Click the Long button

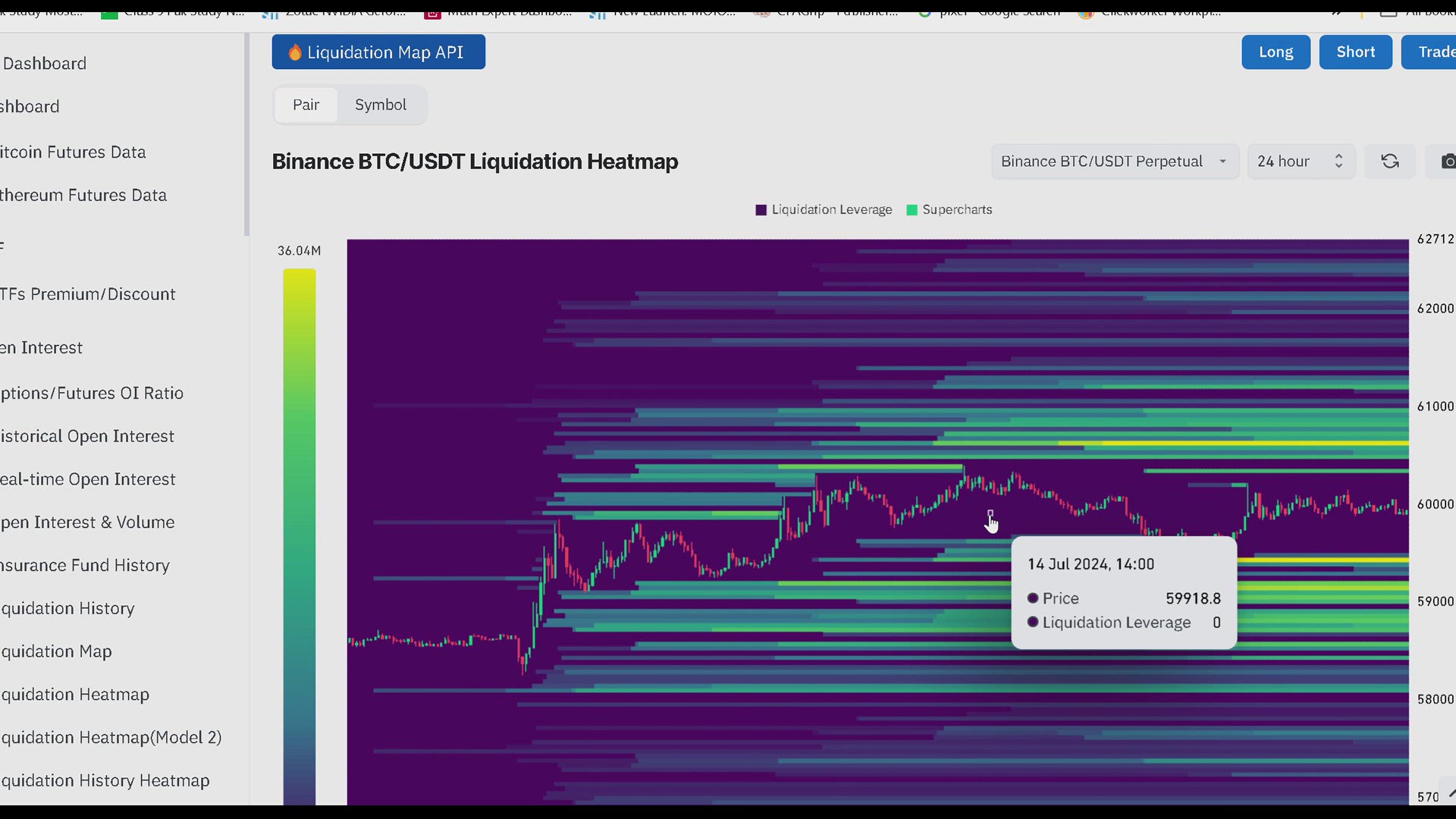click(x=1276, y=52)
